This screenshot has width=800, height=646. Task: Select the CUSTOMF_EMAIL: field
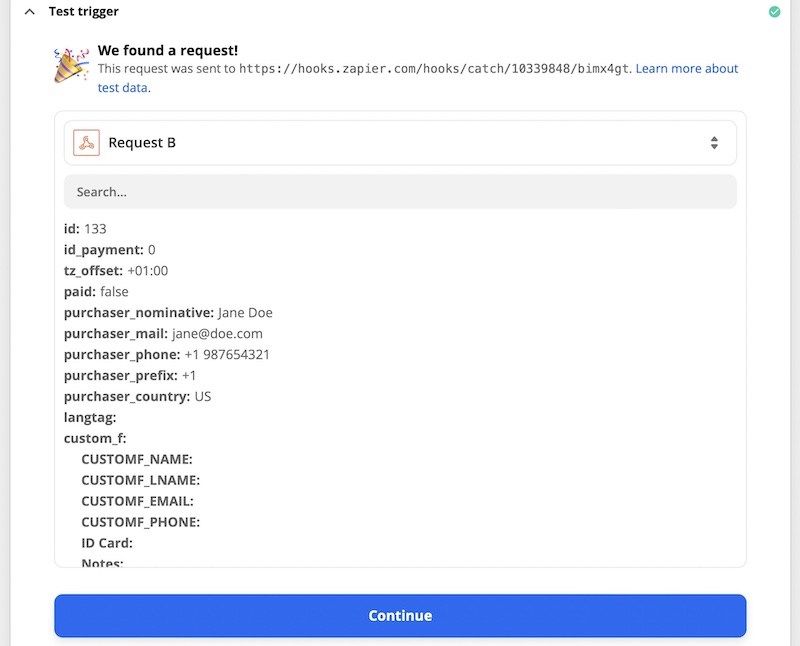137,501
